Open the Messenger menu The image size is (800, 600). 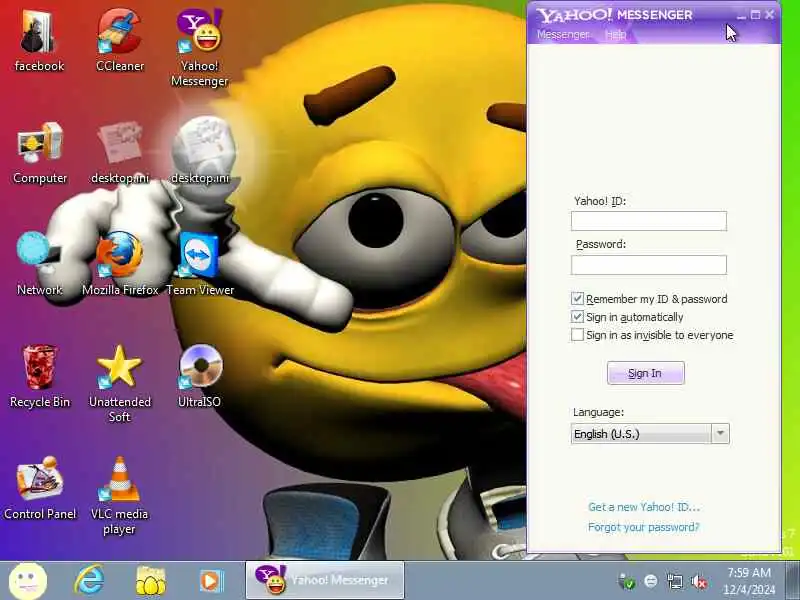(x=563, y=34)
